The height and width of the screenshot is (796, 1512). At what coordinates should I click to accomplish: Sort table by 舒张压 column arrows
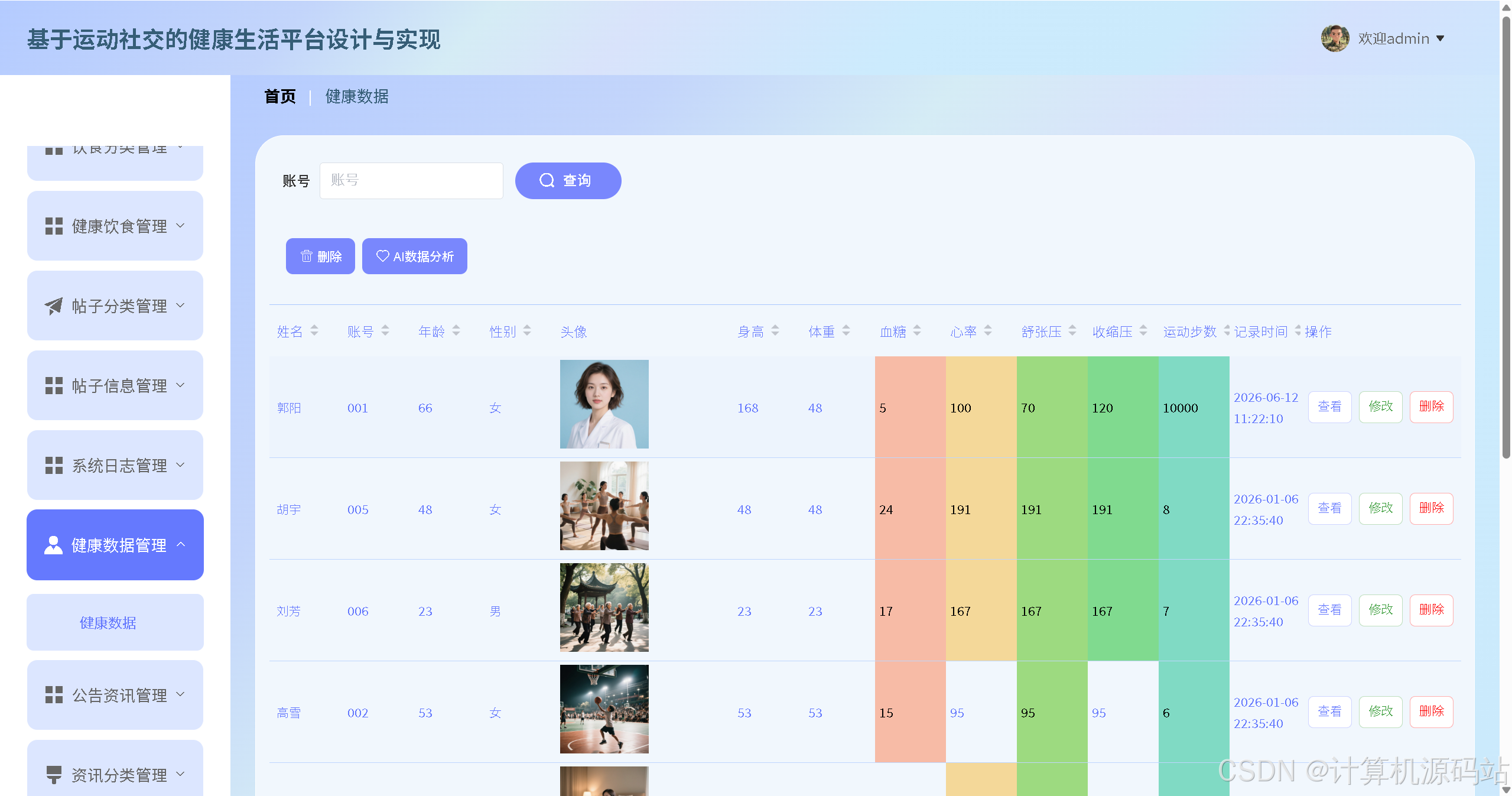[1072, 331]
